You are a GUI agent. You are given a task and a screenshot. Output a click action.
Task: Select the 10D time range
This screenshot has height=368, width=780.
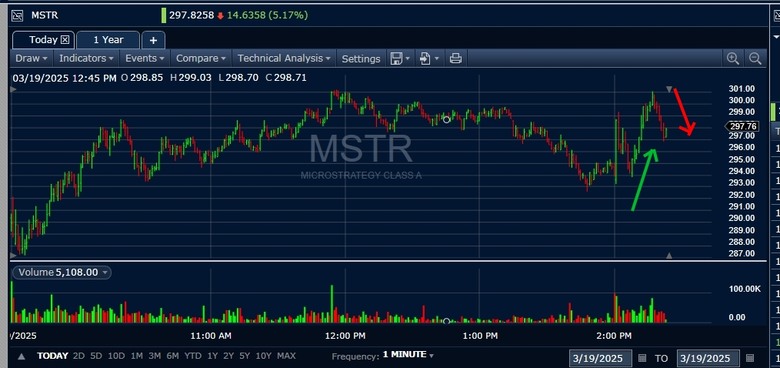(116, 356)
